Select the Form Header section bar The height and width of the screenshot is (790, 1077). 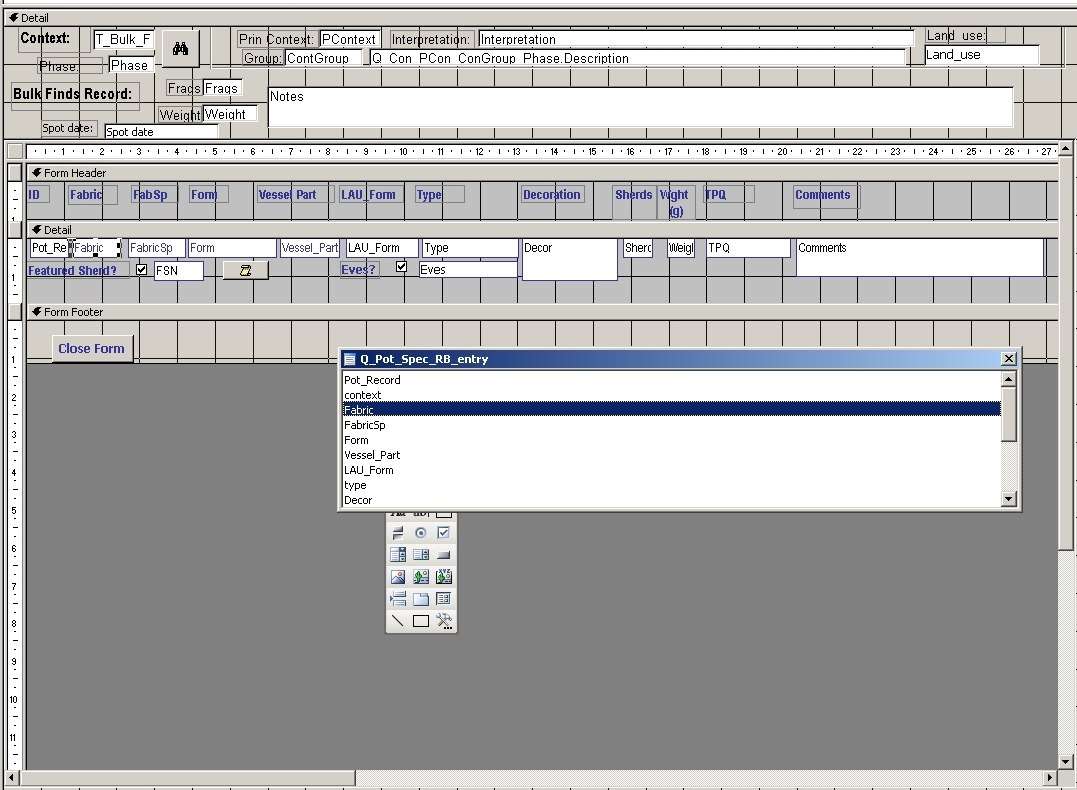[x=542, y=173]
